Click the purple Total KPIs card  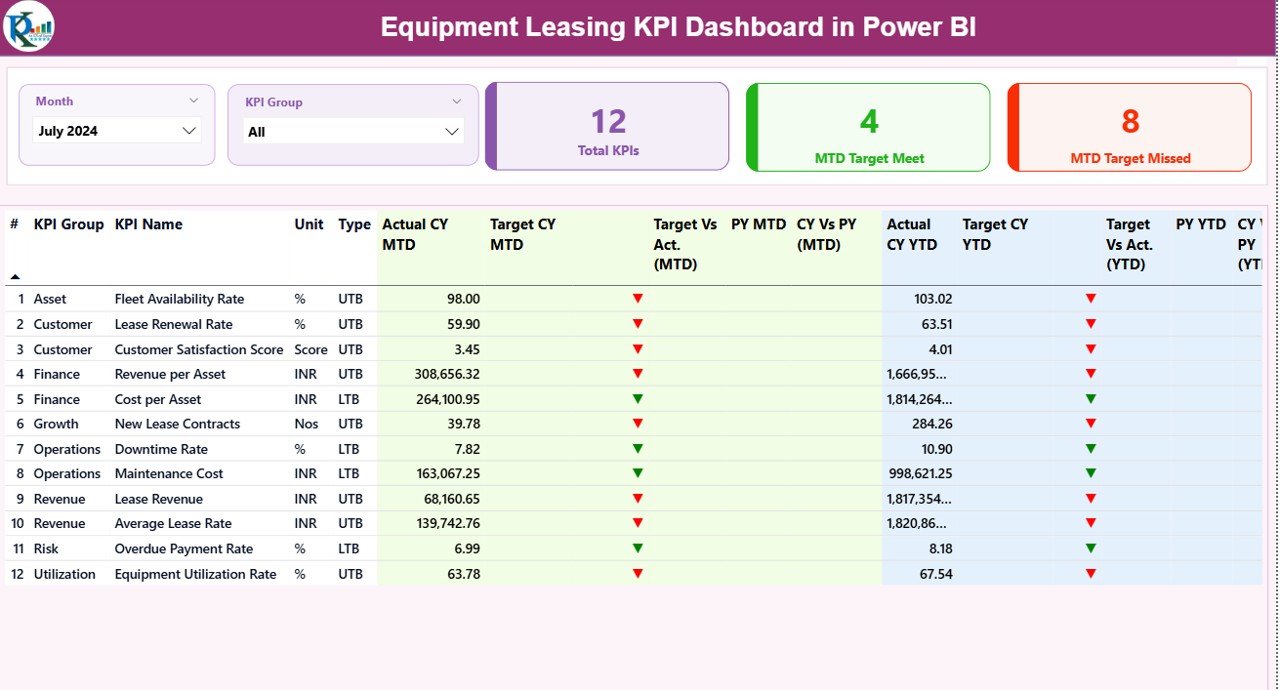coord(607,127)
